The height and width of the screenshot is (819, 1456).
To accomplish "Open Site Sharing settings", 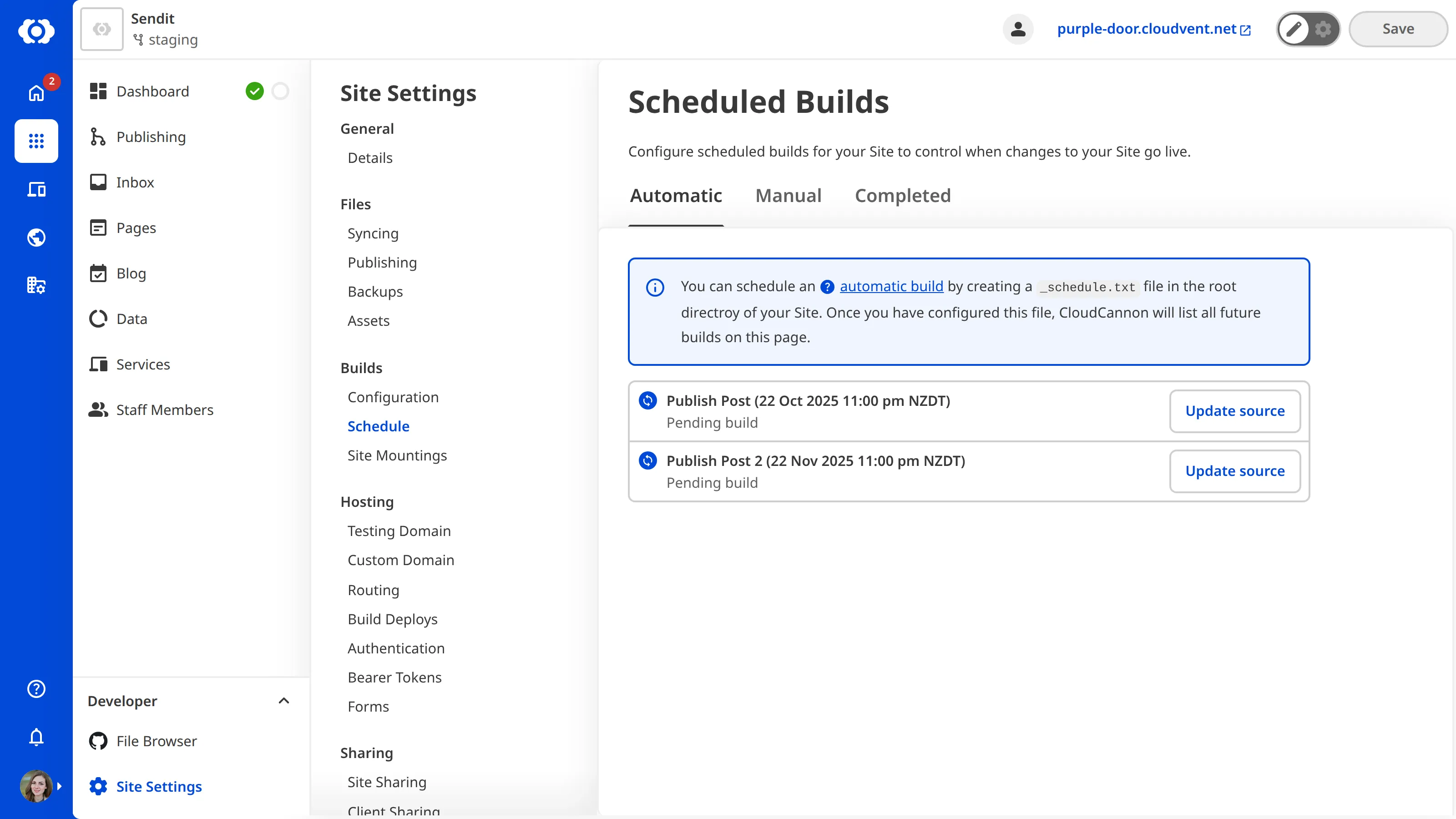I will (x=387, y=782).
